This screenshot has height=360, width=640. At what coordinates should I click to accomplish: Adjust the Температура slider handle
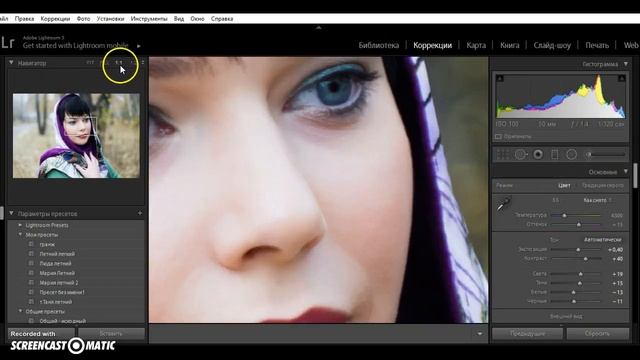click(x=564, y=215)
